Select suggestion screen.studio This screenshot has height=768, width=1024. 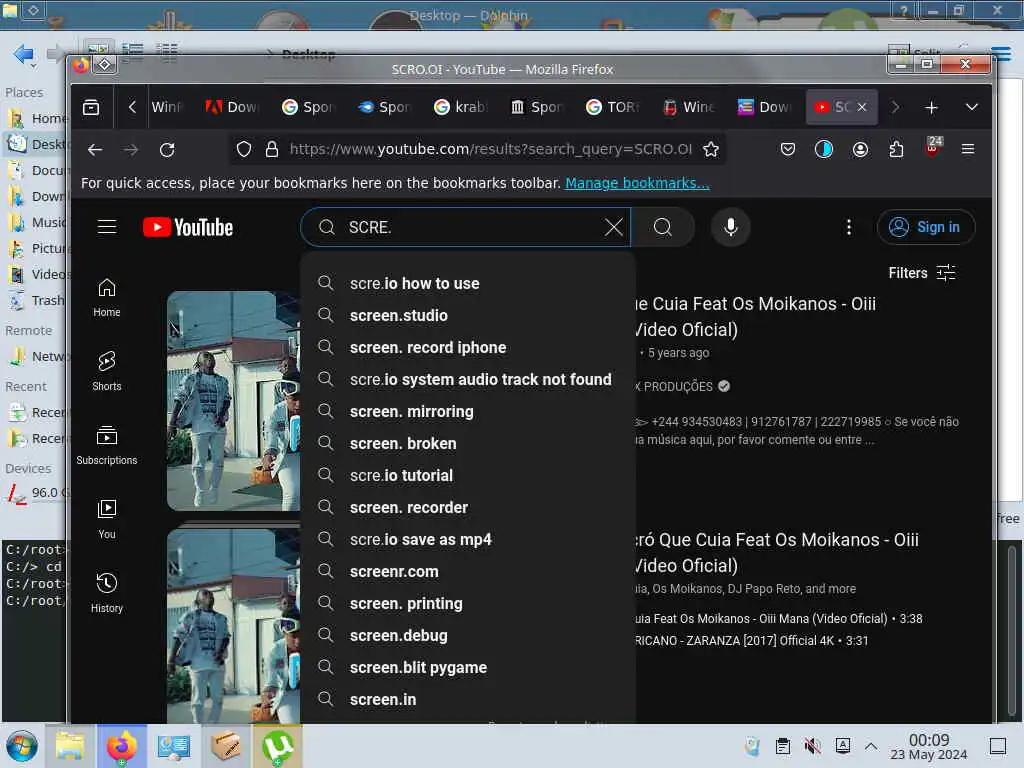[468, 315]
